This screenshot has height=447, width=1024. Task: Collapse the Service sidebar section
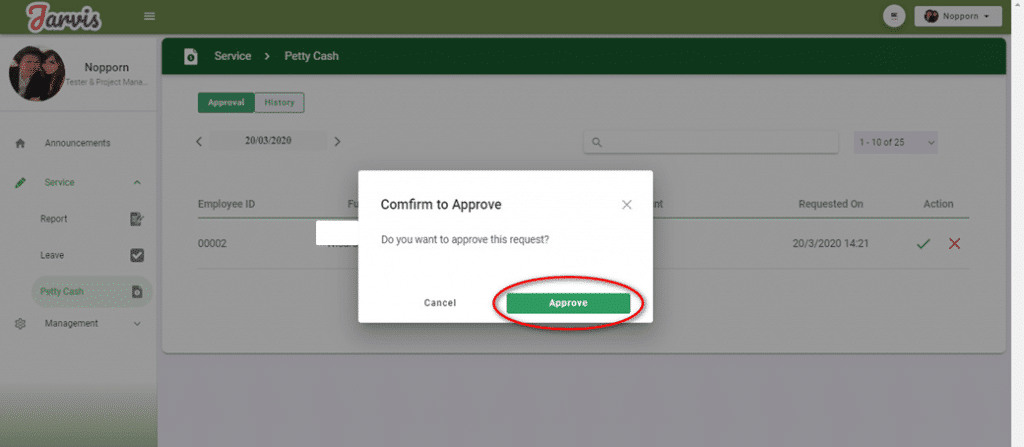[137, 182]
